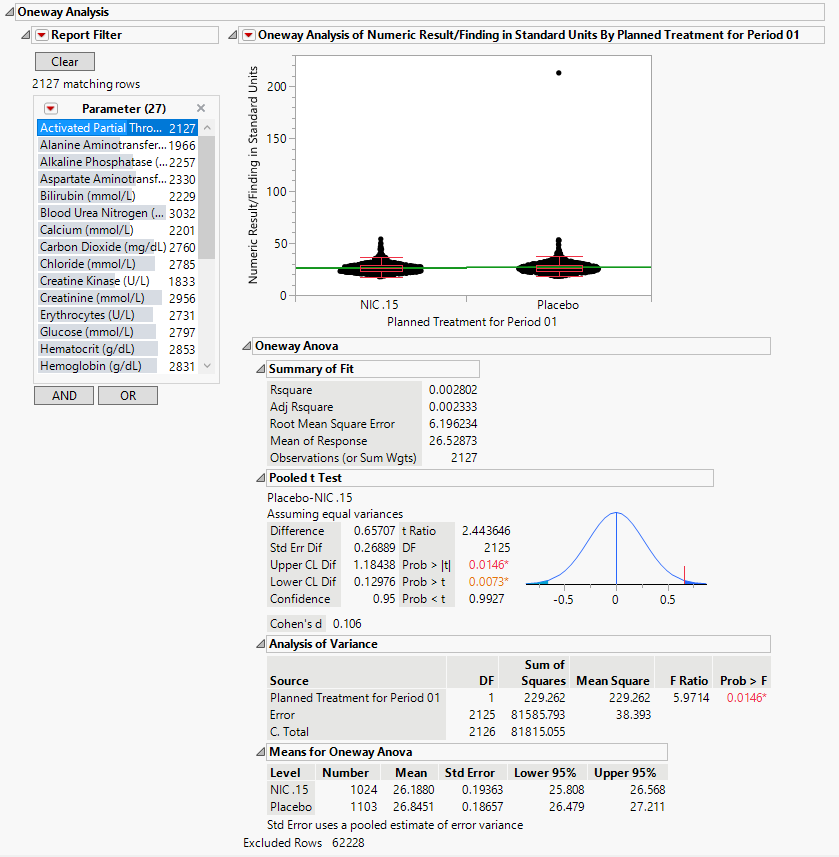Collapse the Report Filter section
The image size is (839, 857).
point(25,35)
